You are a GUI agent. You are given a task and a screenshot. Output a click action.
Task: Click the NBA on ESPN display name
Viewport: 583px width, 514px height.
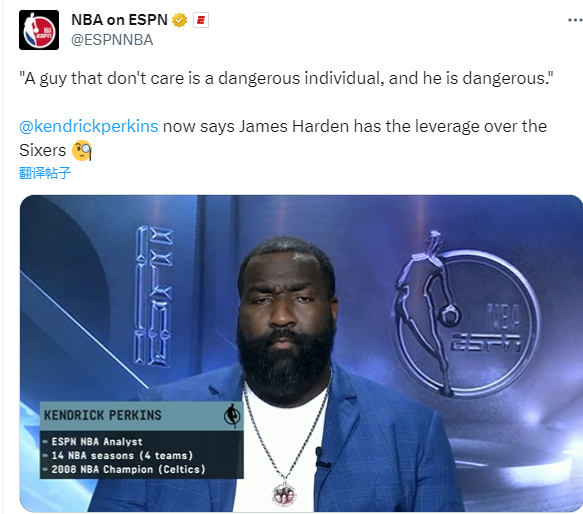[119, 20]
